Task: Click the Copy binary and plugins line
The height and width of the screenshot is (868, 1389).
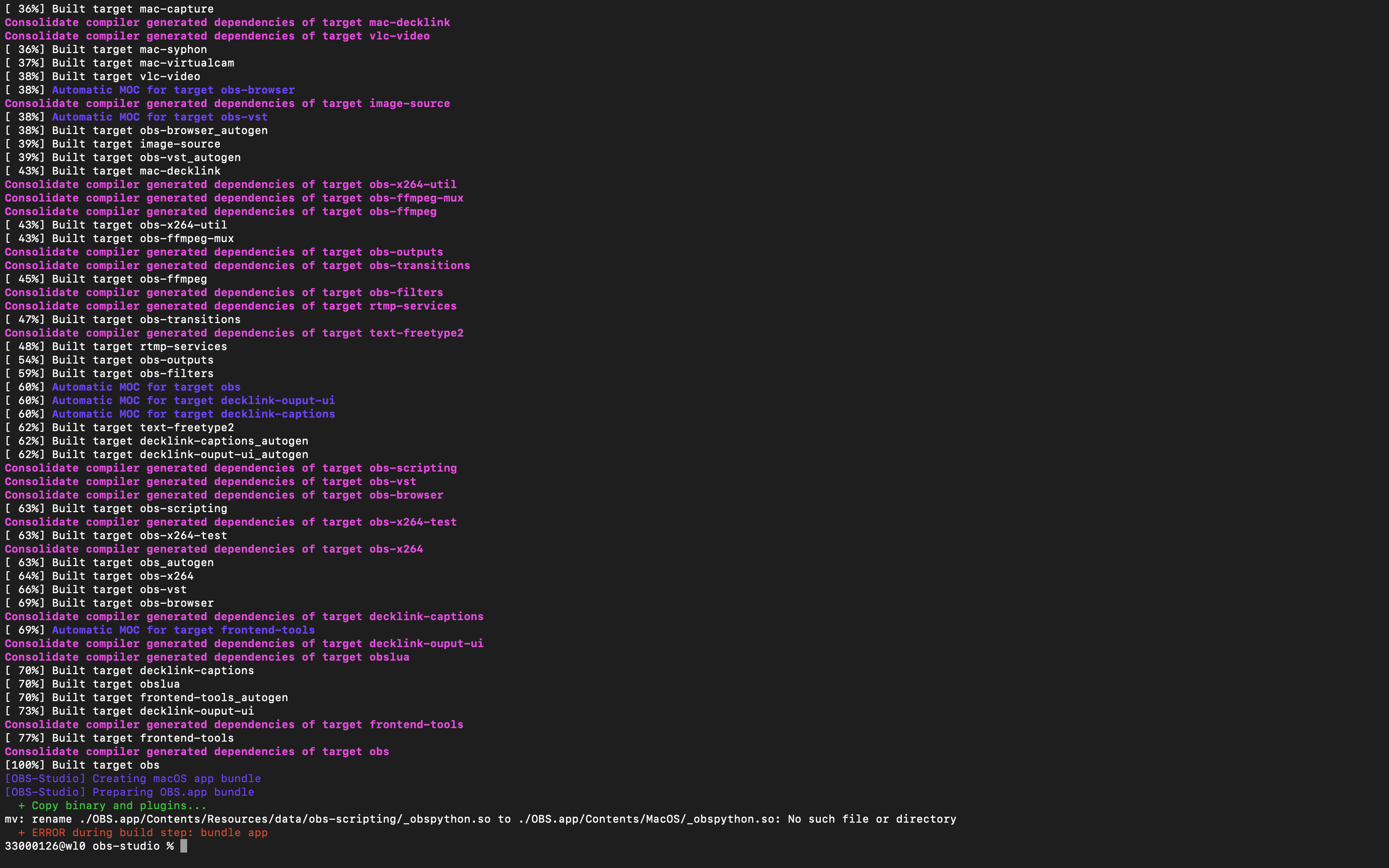Action: [112, 805]
